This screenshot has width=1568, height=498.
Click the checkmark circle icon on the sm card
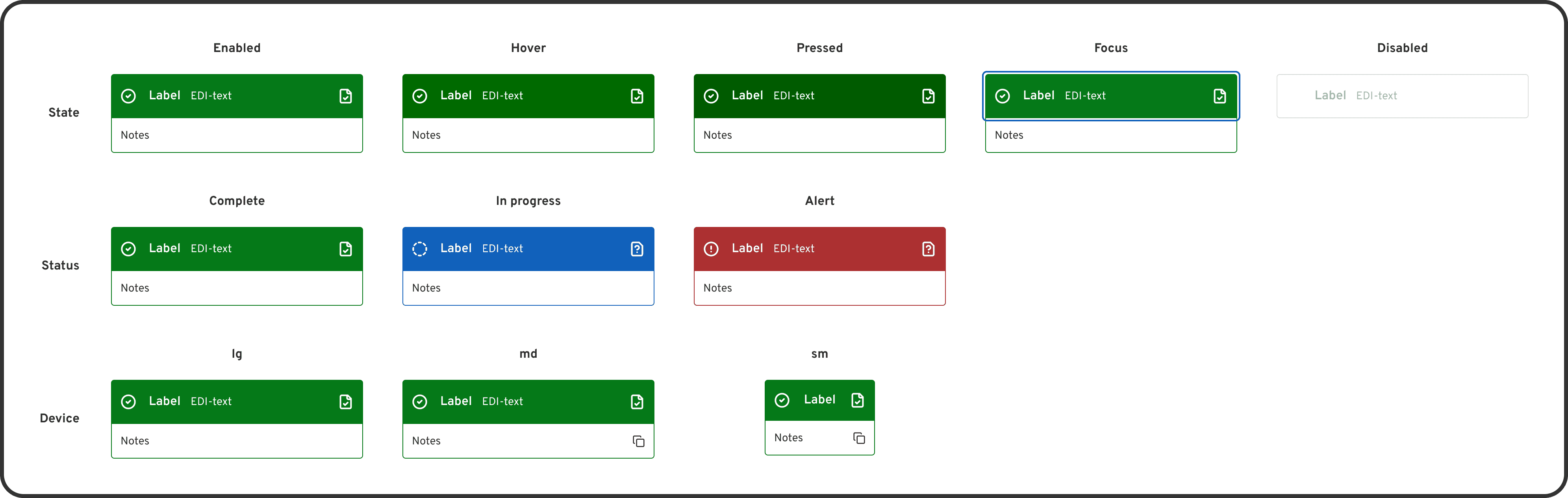click(782, 400)
